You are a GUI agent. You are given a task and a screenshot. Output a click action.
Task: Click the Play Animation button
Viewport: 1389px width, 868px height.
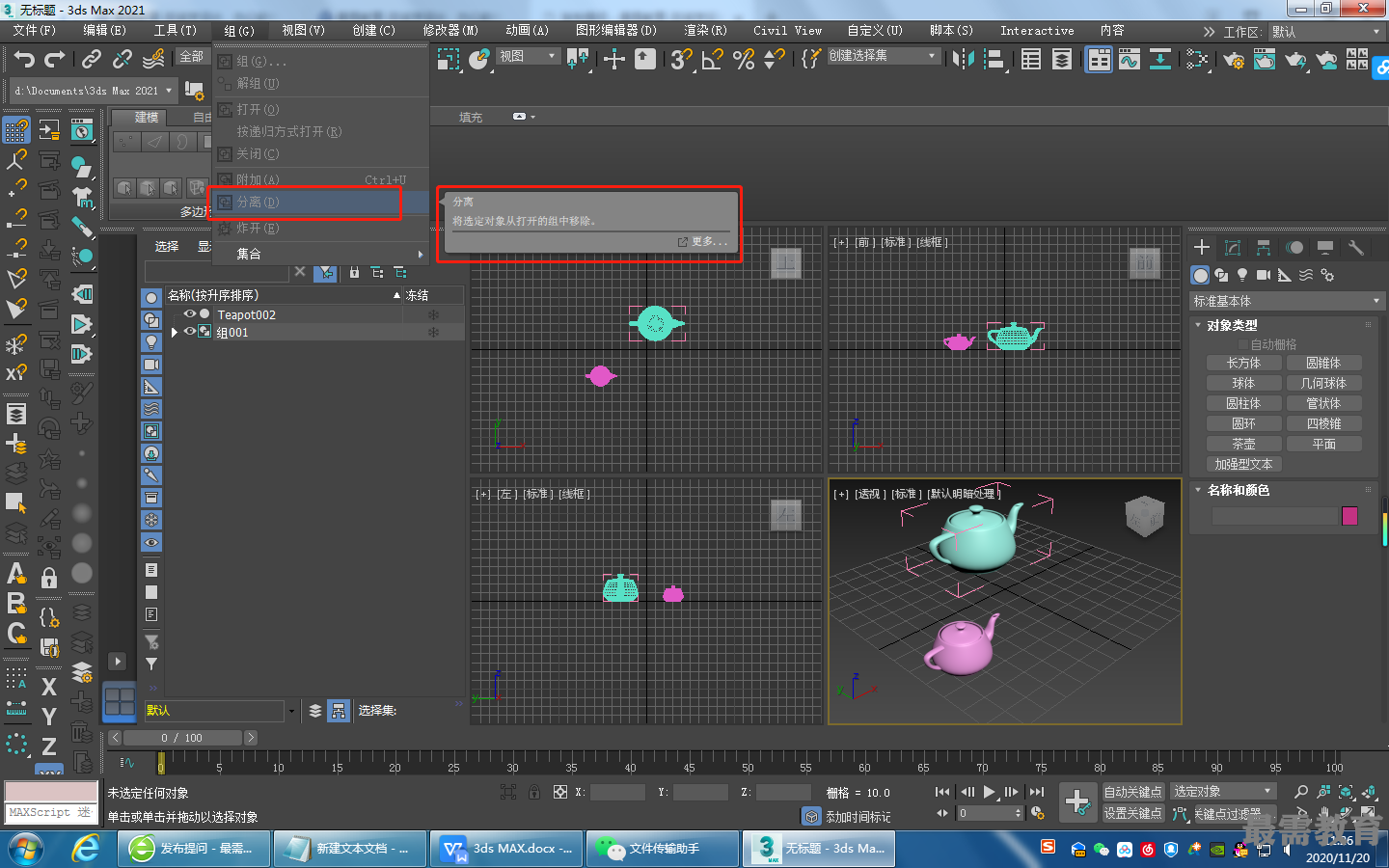point(989,792)
